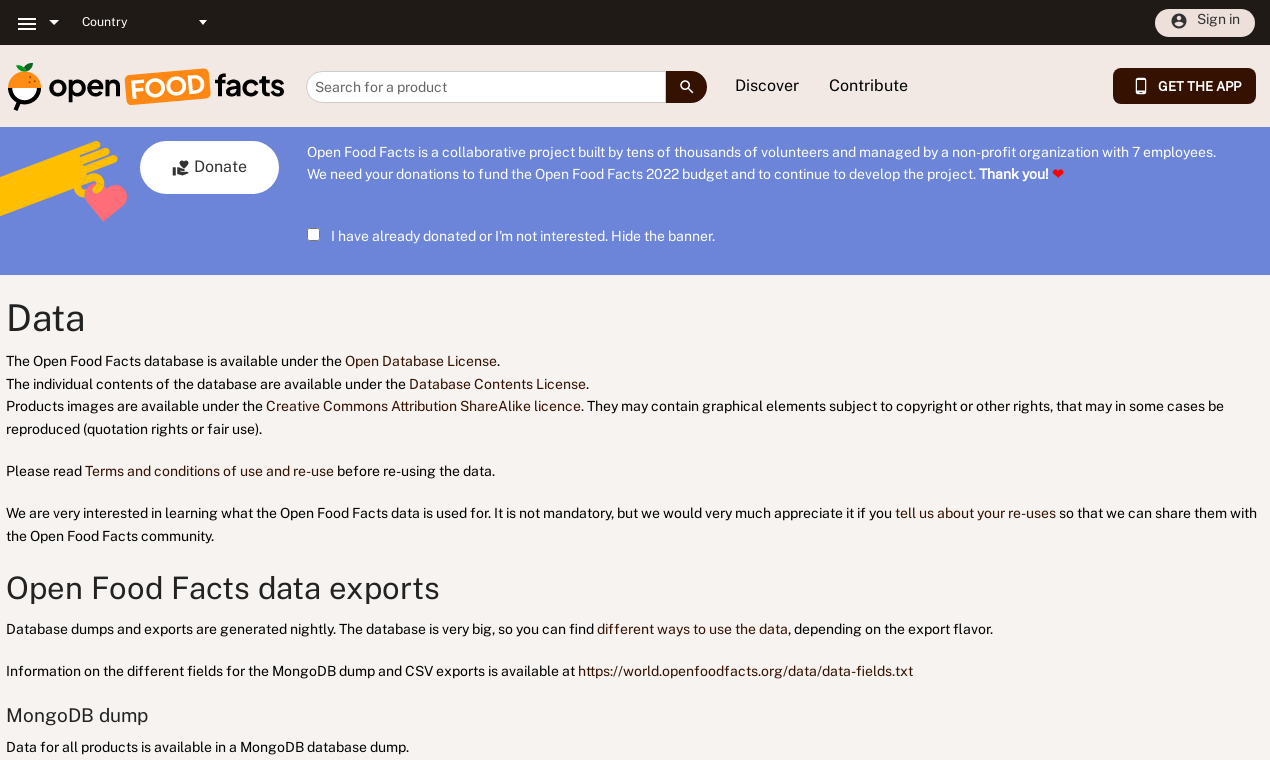1270x760 pixels.
Task: Open the data-fields.txt link
Action: [745, 671]
